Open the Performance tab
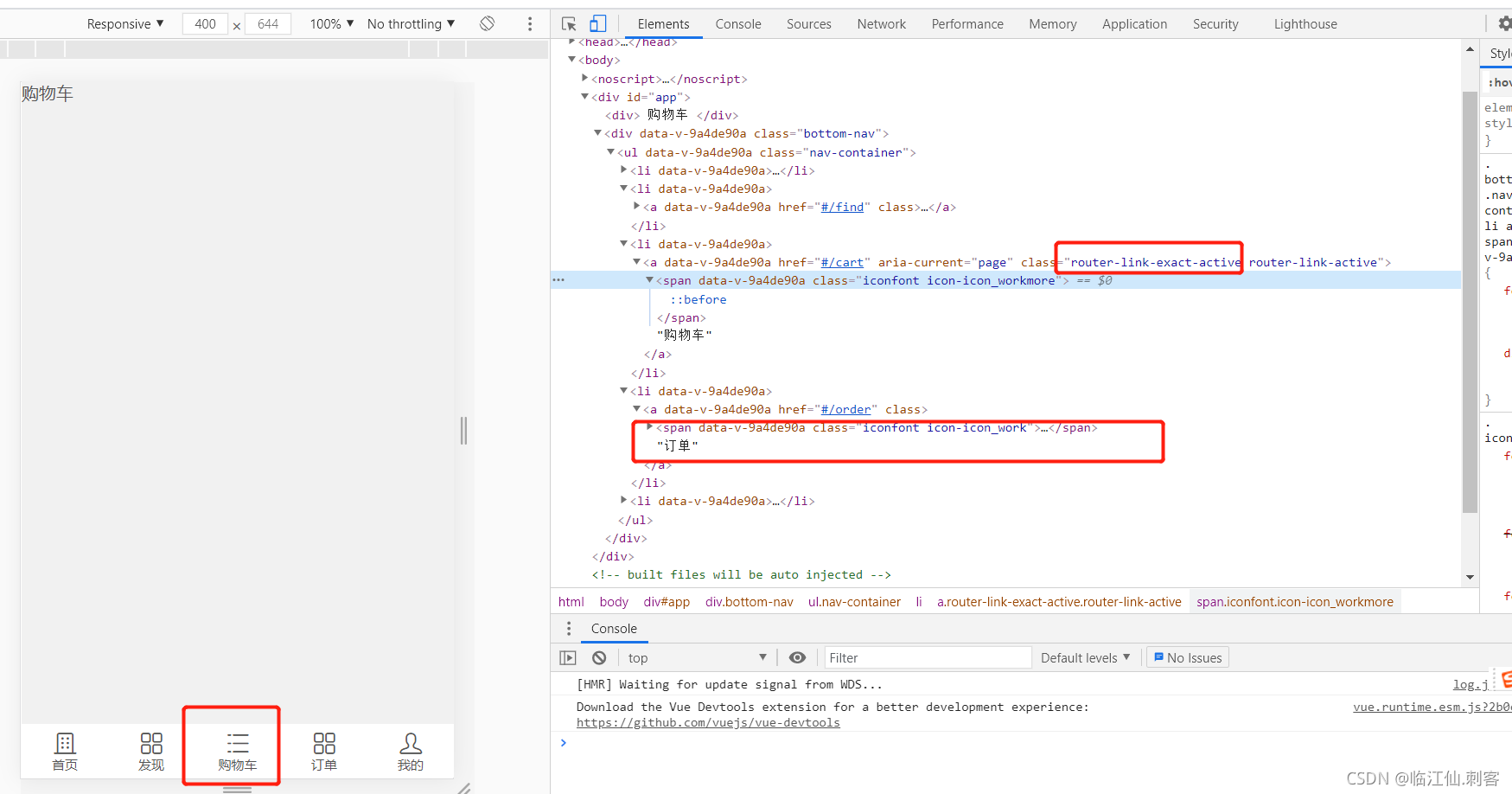The image size is (1512, 794). (x=967, y=24)
